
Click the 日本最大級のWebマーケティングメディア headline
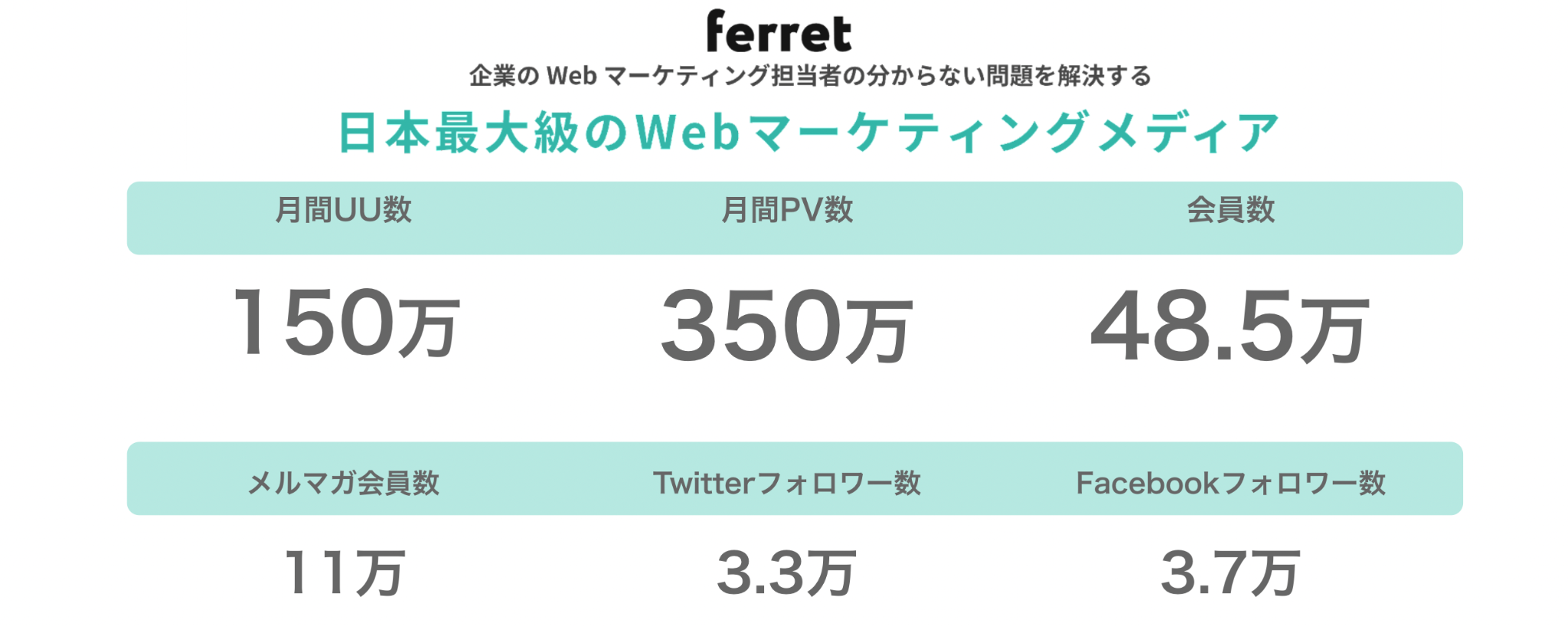point(808,132)
